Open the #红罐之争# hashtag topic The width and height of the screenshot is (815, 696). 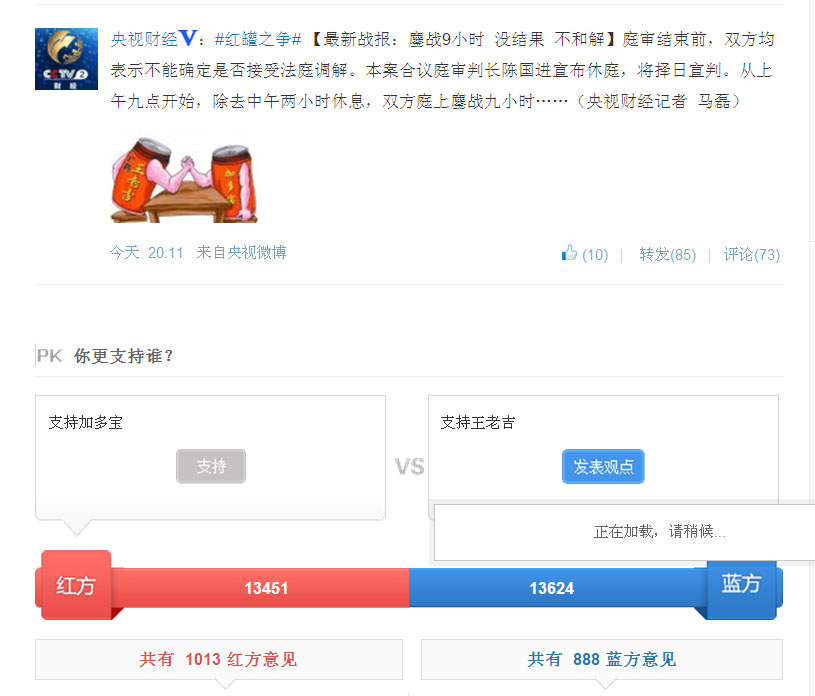click(258, 39)
